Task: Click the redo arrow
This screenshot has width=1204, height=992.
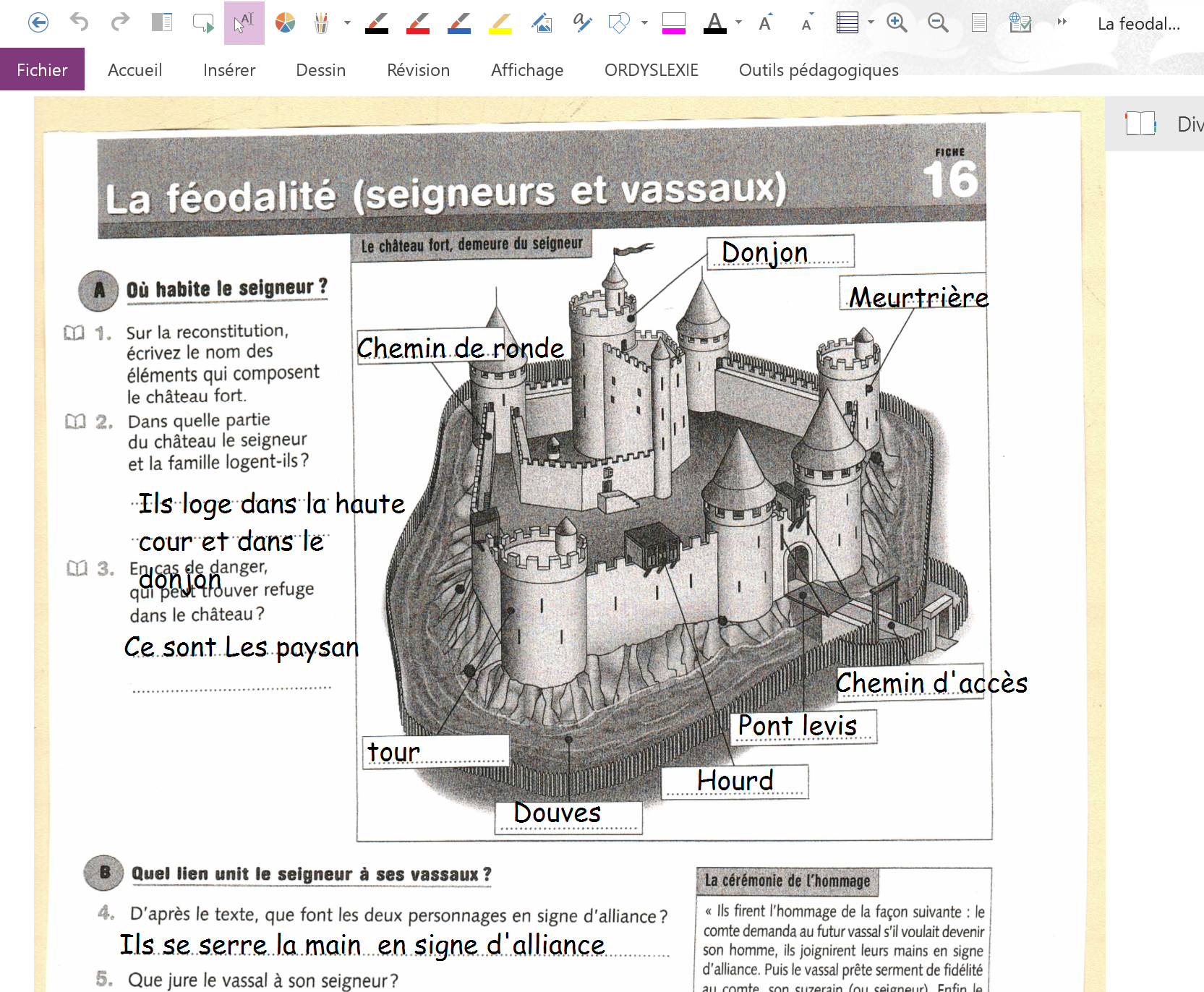Action: coord(120,23)
